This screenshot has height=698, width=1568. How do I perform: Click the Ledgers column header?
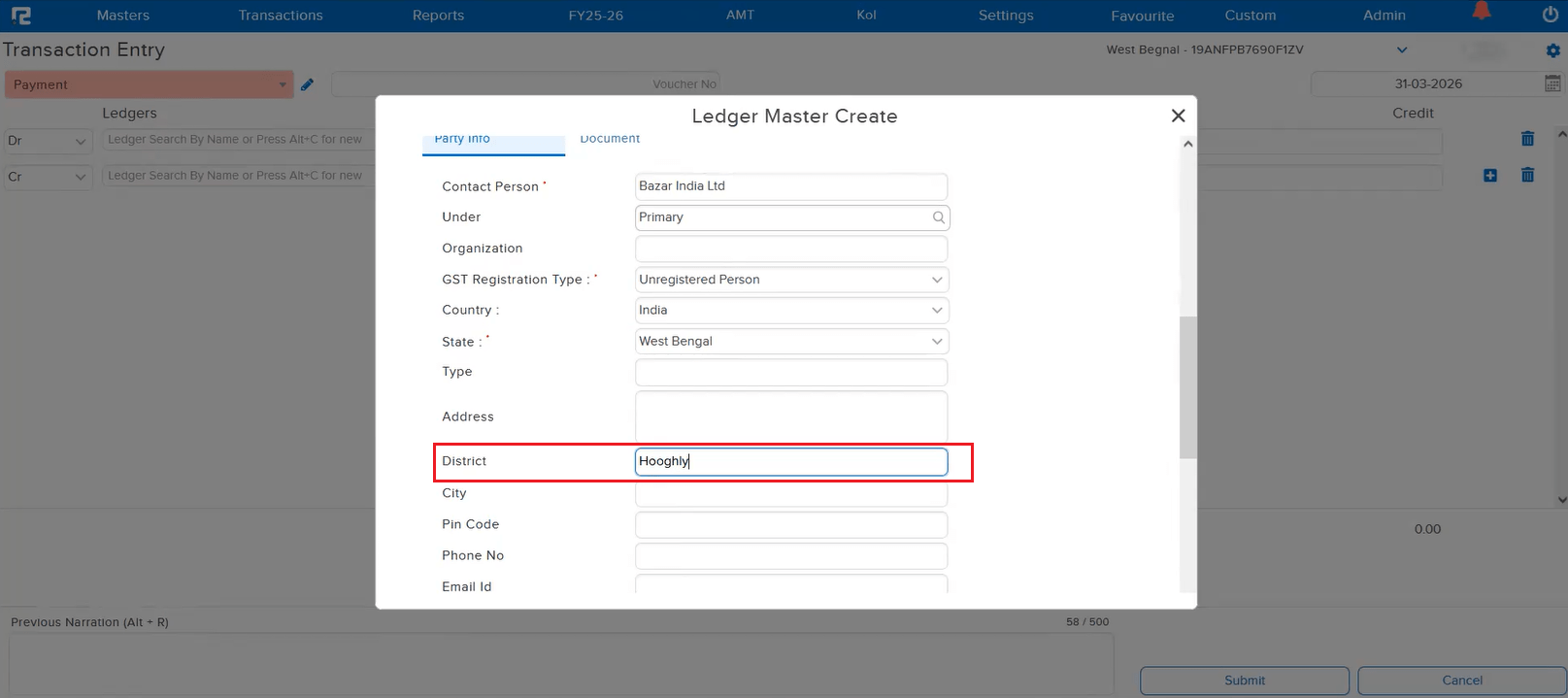click(x=129, y=114)
